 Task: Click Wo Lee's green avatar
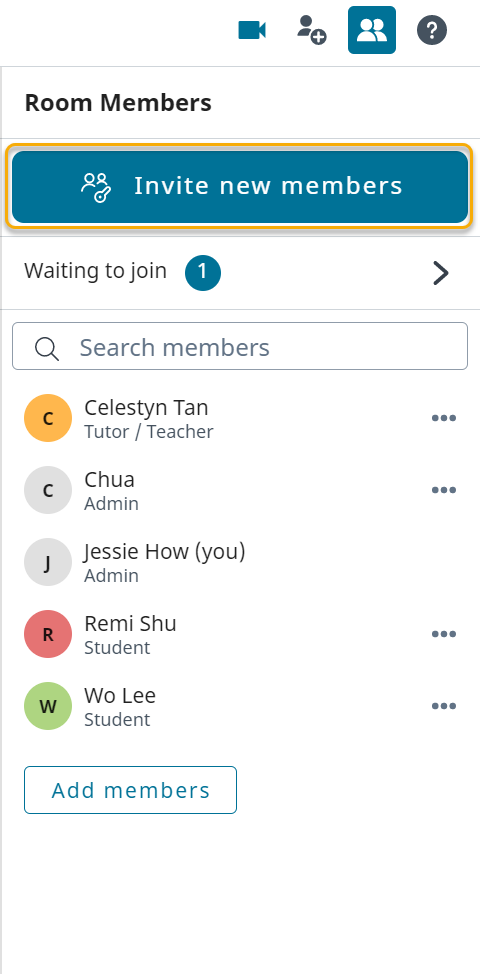point(48,706)
